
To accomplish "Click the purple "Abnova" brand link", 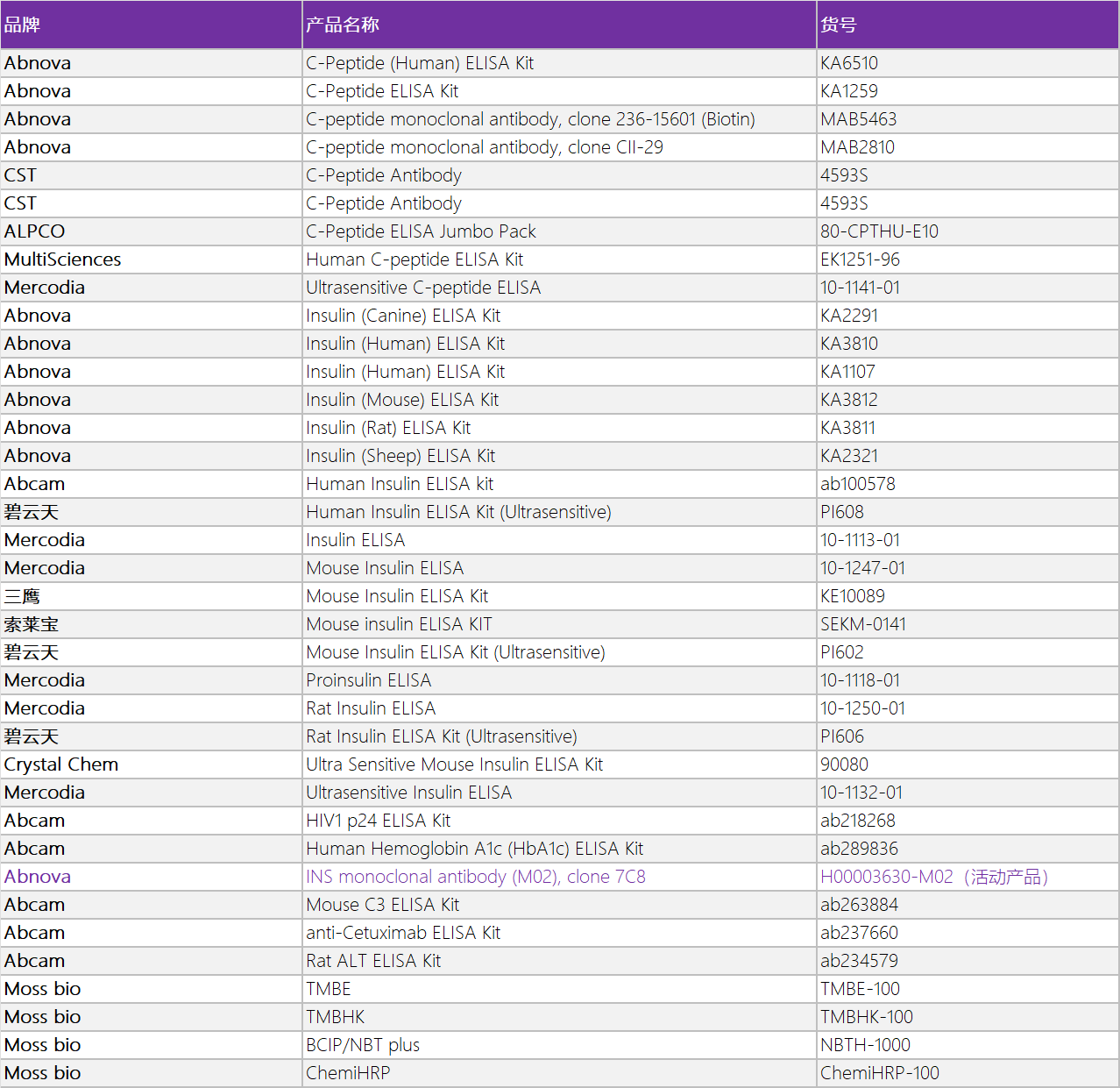I will (38, 877).
